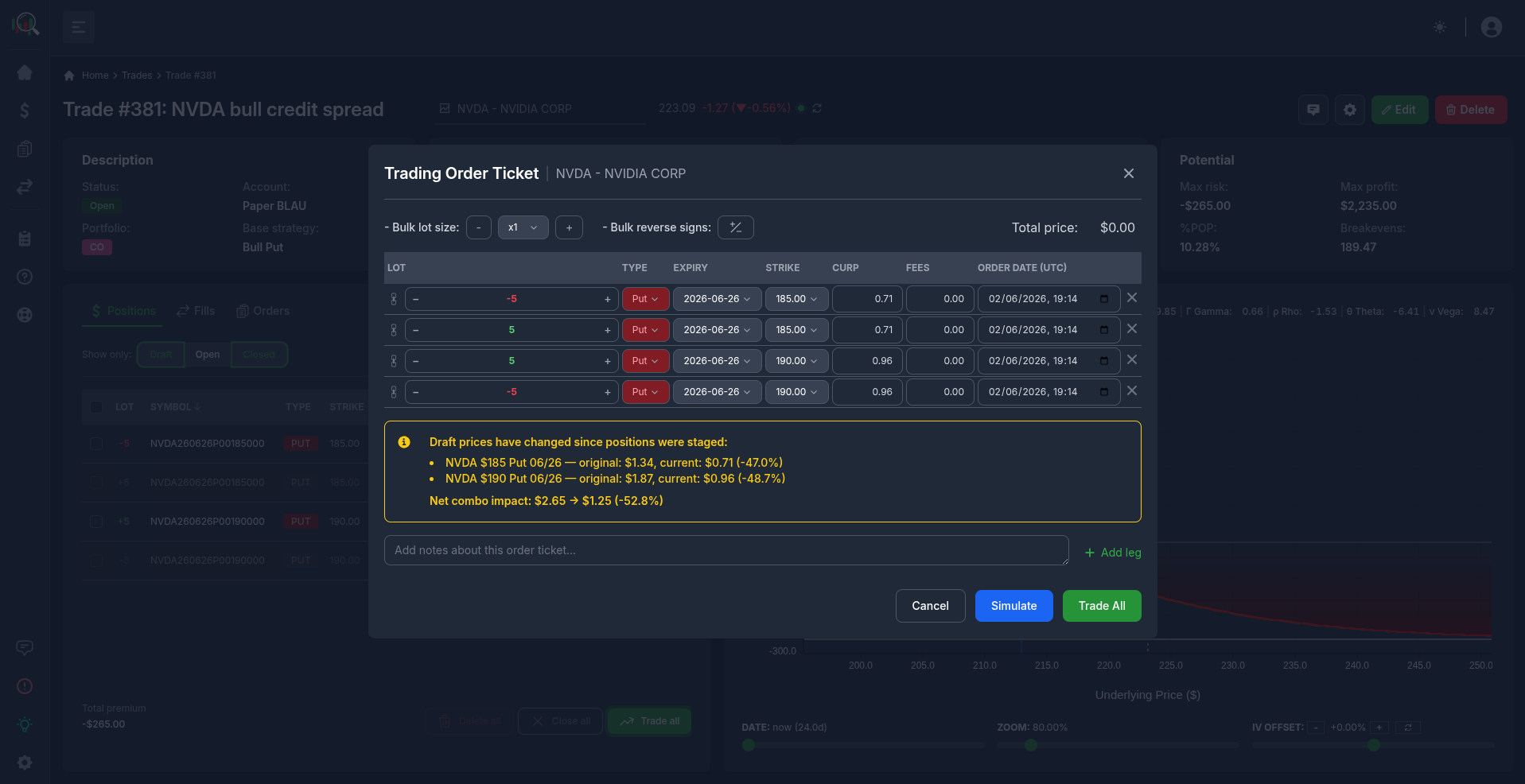Click Add leg link
Viewport: 1525px width, 784px height.
(1113, 553)
